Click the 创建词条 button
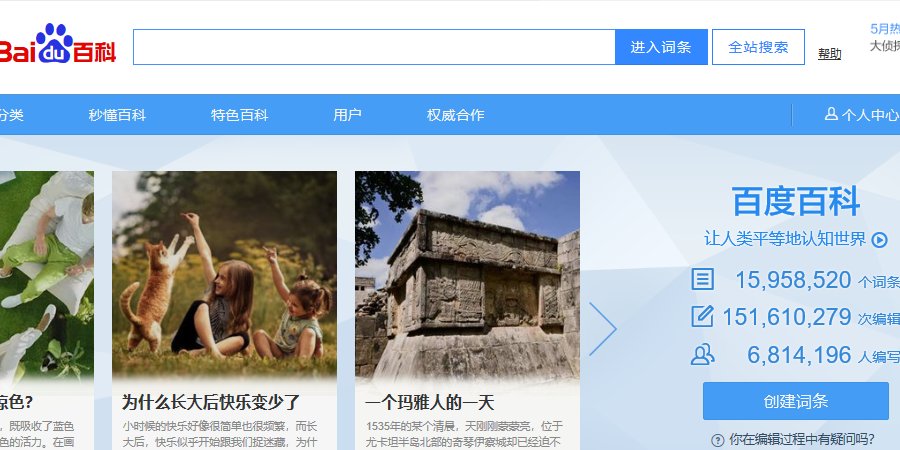 point(796,401)
